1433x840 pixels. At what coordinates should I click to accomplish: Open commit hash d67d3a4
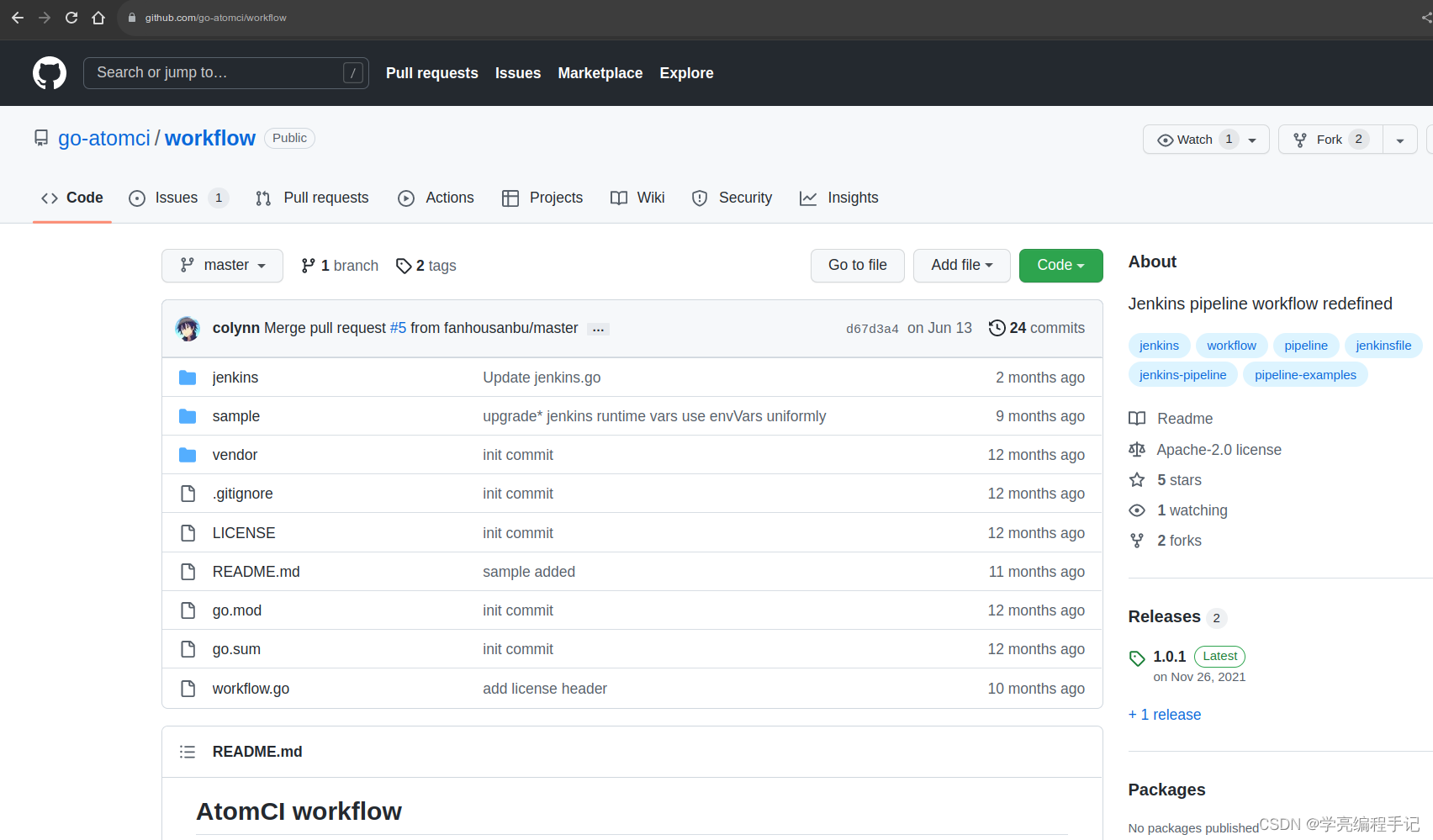(872, 329)
